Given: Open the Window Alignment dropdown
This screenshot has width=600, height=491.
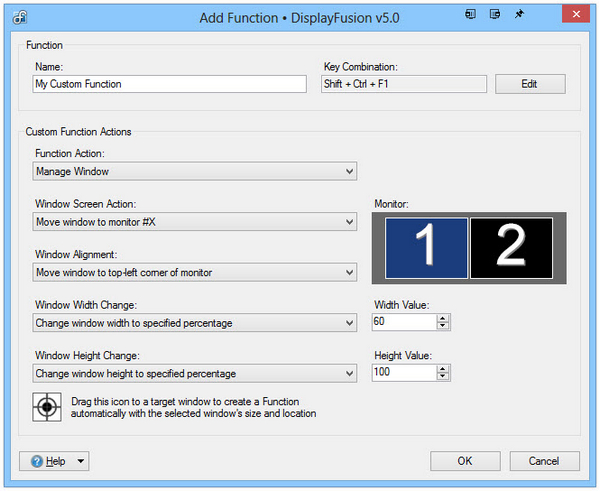Looking at the screenshot, I should (195, 272).
